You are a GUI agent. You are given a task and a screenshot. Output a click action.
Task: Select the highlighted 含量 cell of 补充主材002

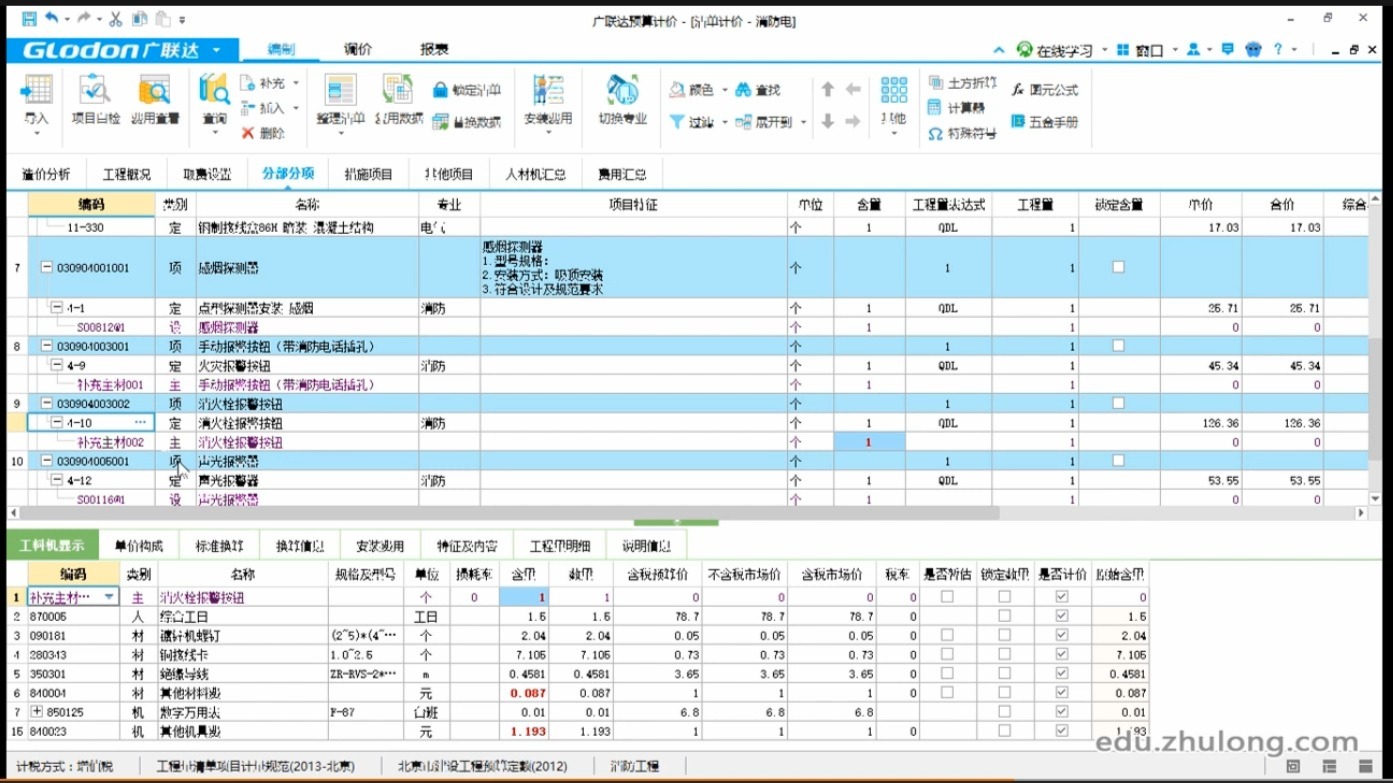(x=869, y=442)
